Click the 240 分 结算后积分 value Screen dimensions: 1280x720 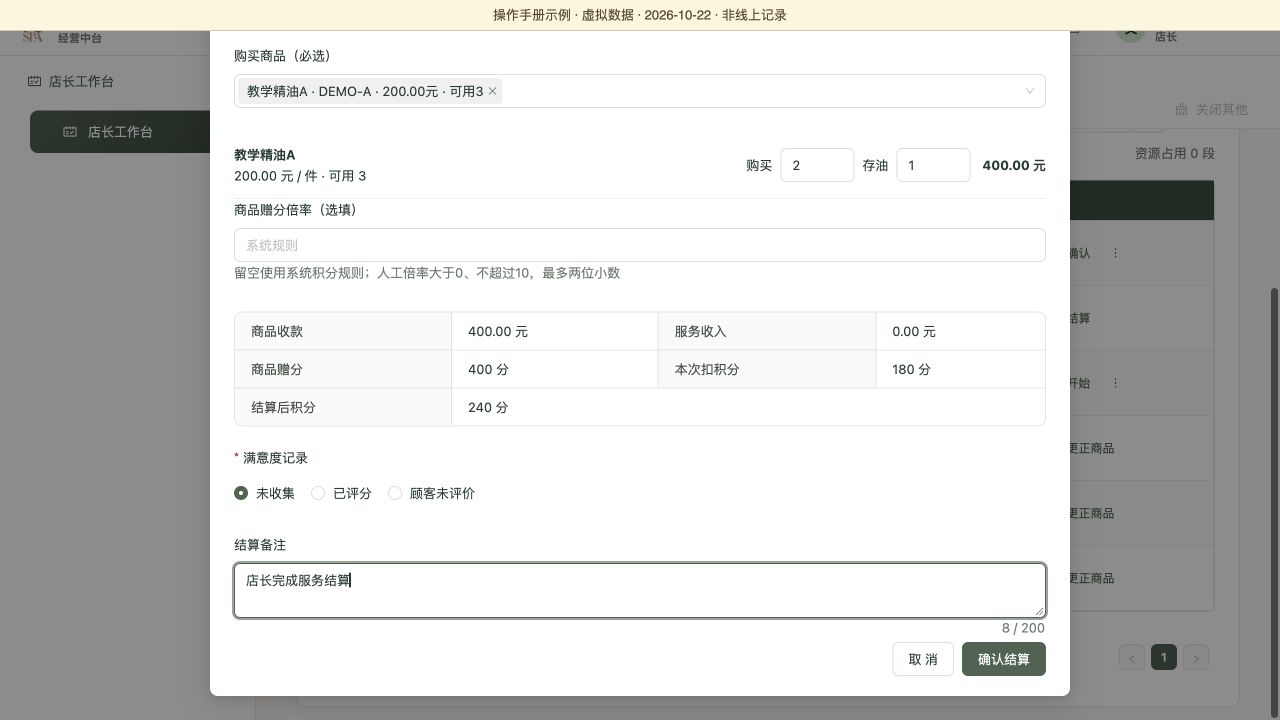tap(488, 407)
